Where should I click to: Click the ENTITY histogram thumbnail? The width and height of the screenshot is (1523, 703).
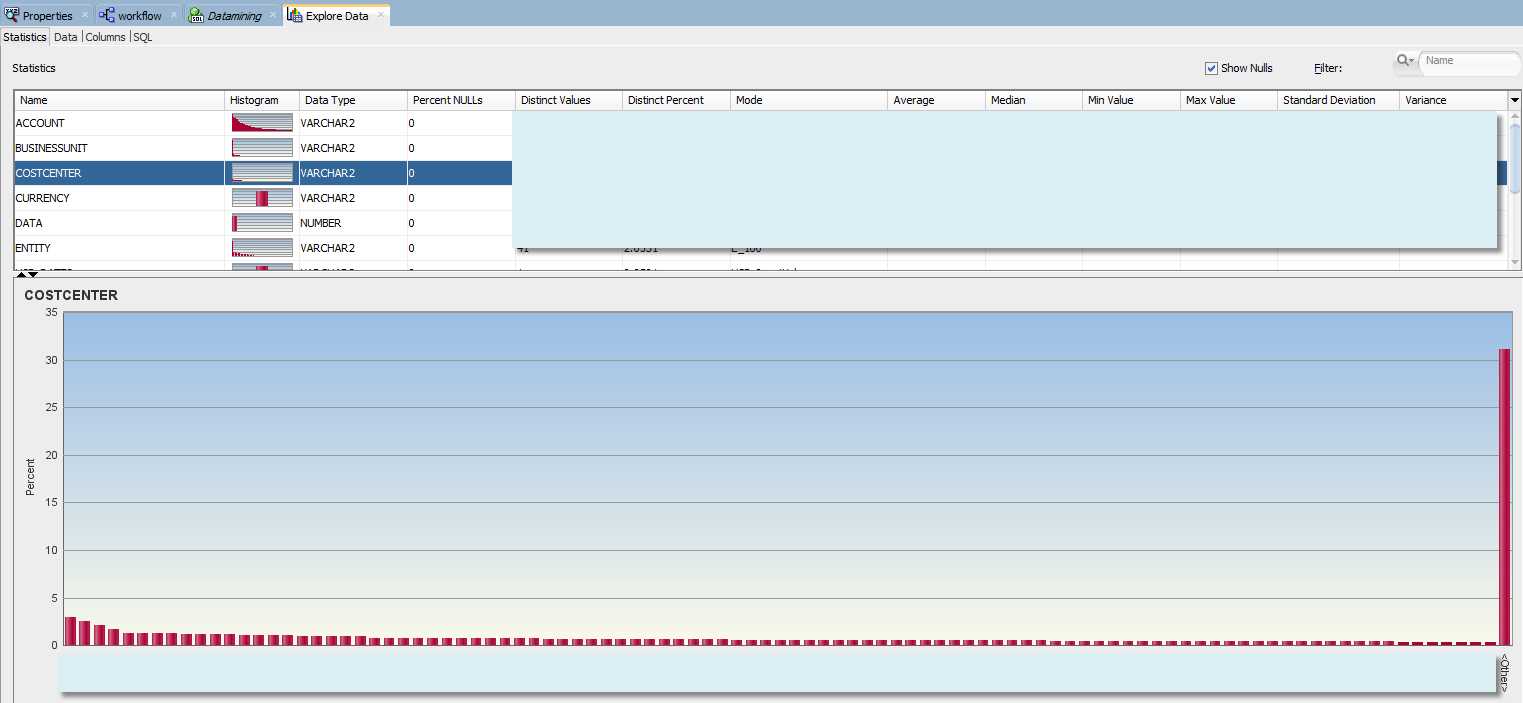point(262,248)
